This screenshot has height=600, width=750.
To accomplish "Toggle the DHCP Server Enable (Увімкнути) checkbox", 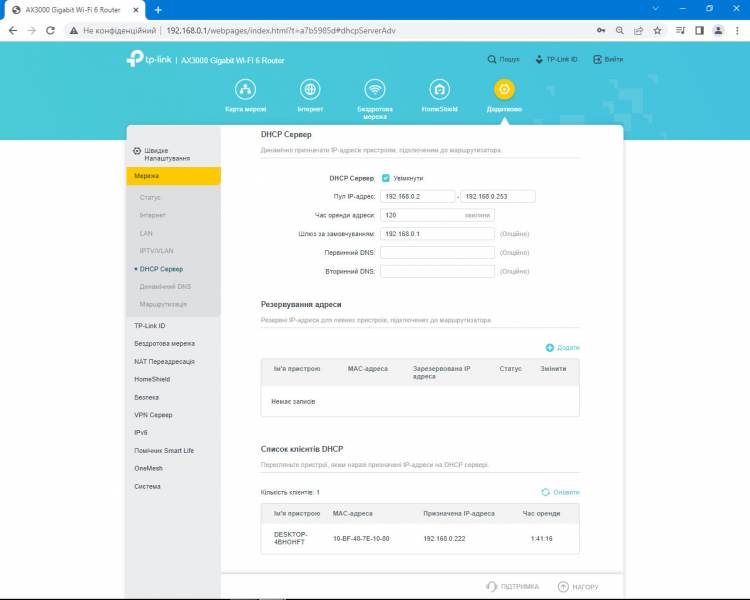I will (386, 178).
